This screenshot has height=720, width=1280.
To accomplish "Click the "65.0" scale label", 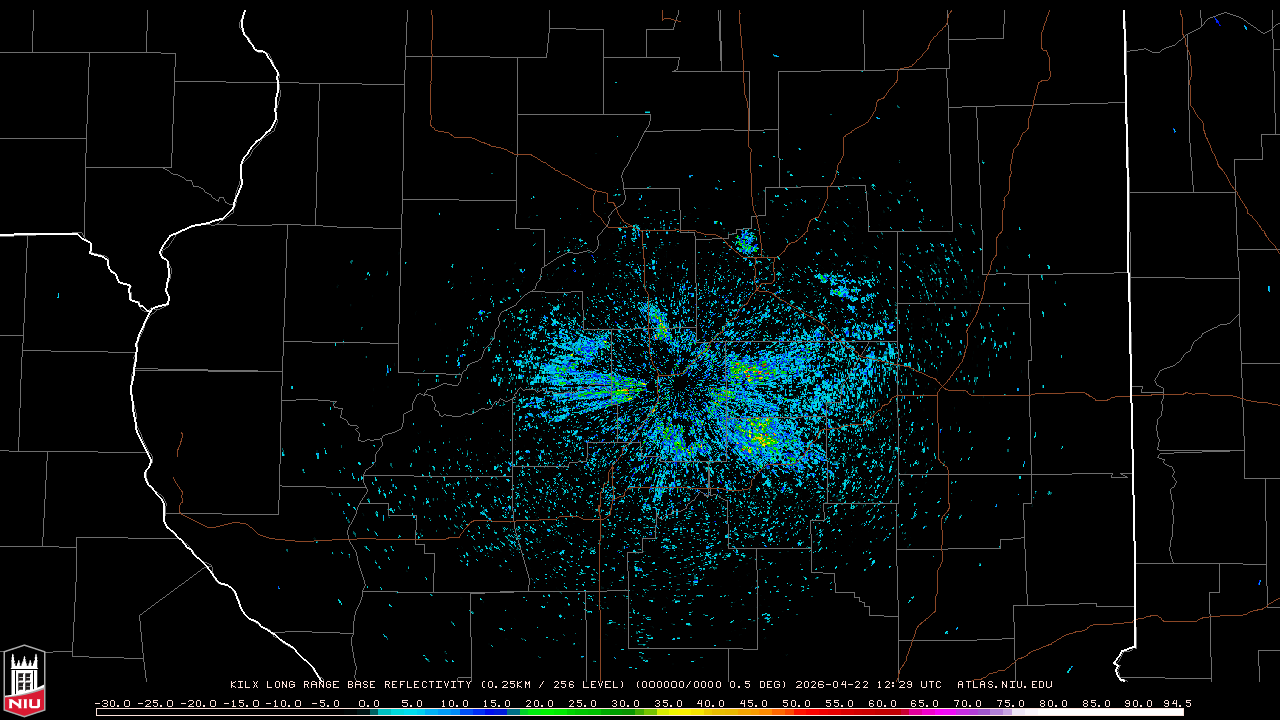I will point(927,703).
